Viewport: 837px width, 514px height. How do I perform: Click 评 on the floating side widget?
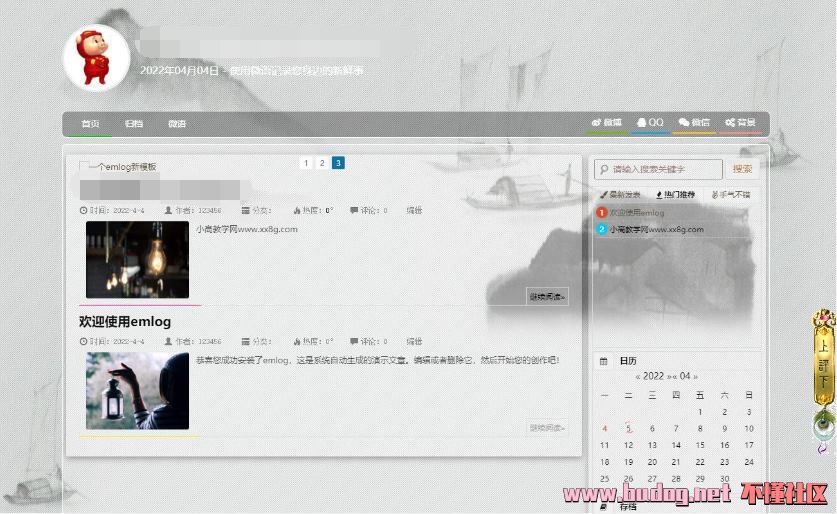[824, 365]
